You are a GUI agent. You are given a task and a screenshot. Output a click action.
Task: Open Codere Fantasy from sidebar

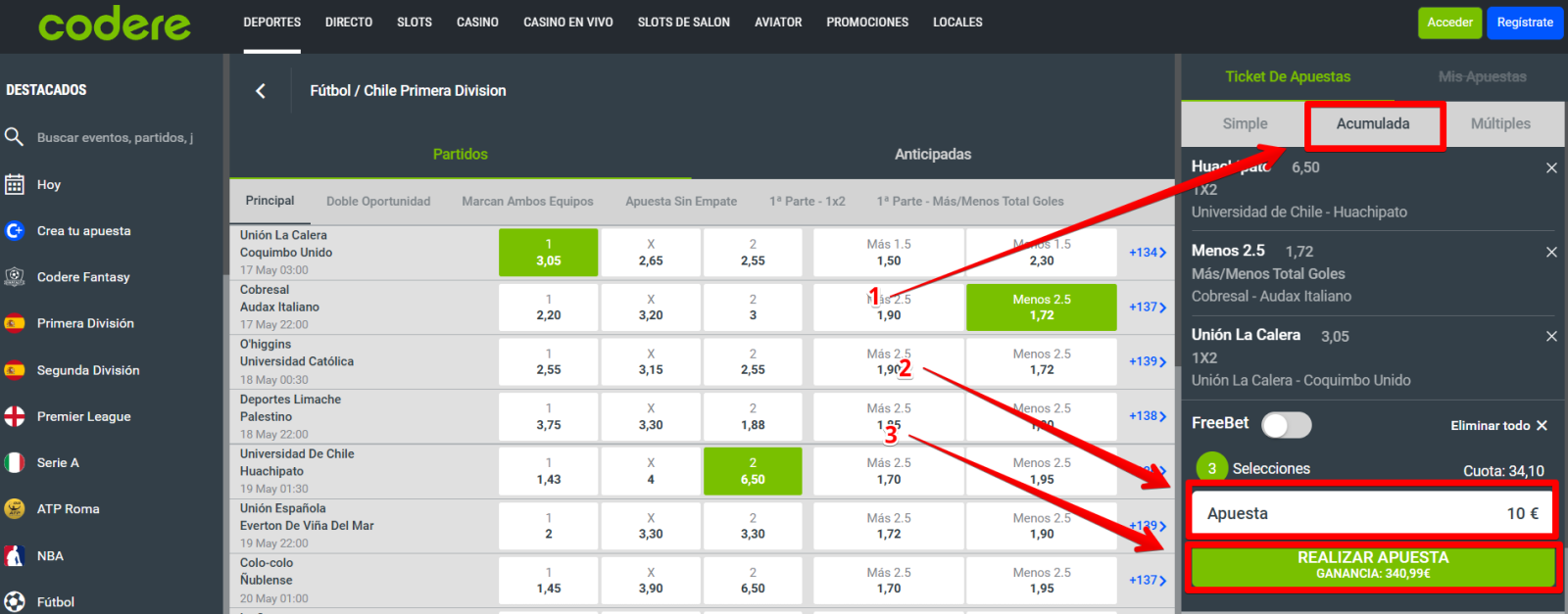tap(83, 277)
